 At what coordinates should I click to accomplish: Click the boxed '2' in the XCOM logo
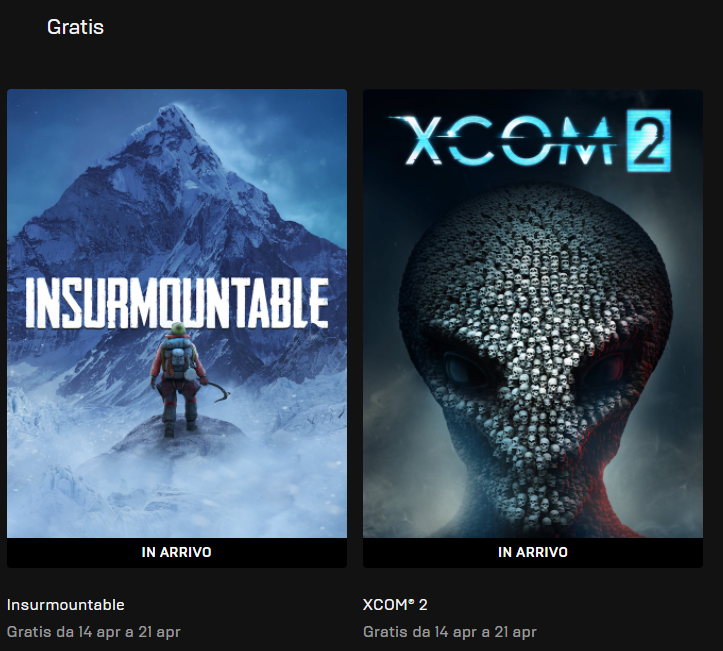click(x=649, y=141)
